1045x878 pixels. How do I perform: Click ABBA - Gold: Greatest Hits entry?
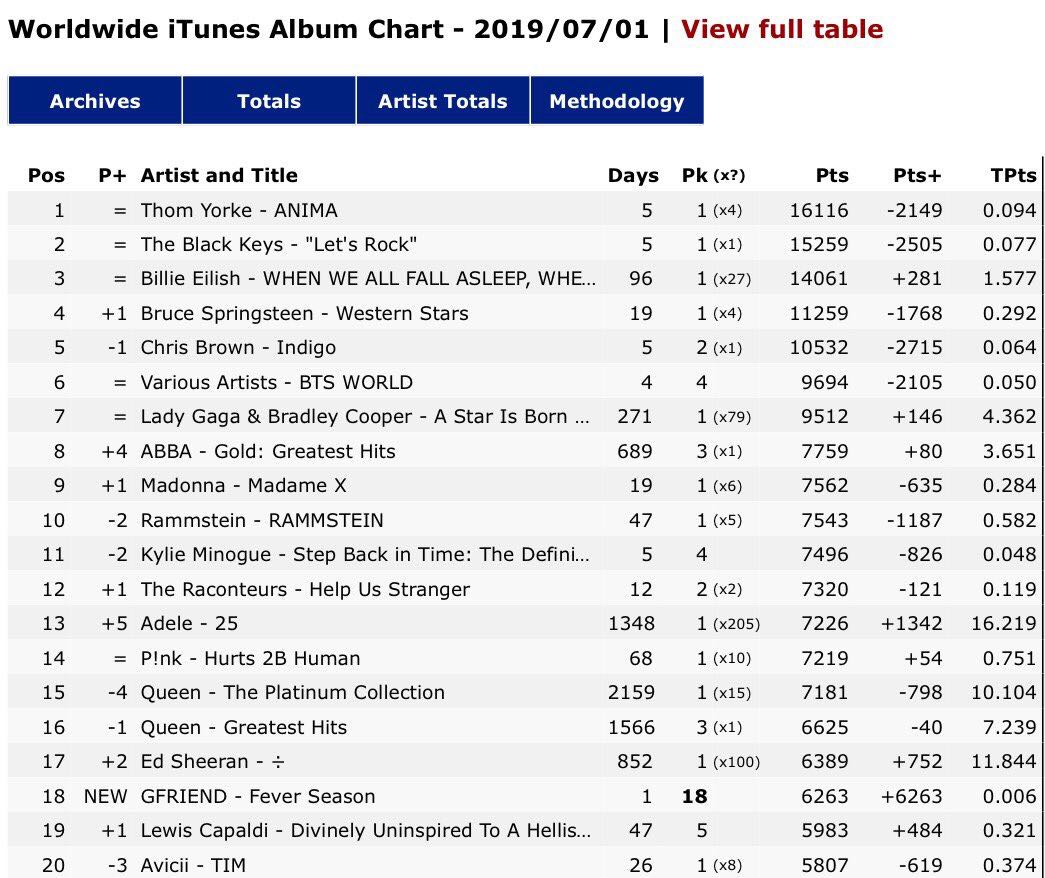pos(268,451)
